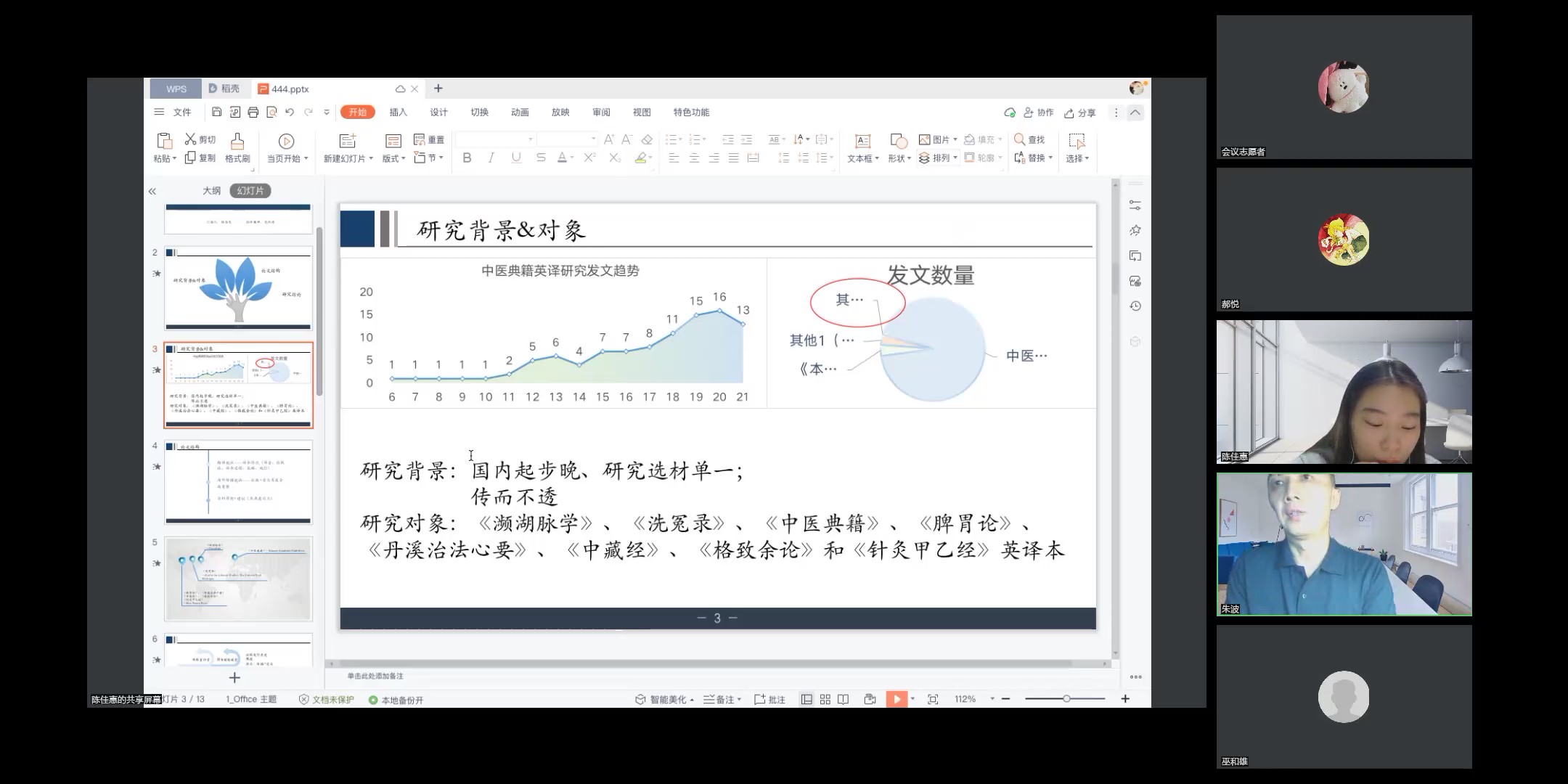Click the Text Box (文本框) icon
The image size is (1568, 784).
862,141
